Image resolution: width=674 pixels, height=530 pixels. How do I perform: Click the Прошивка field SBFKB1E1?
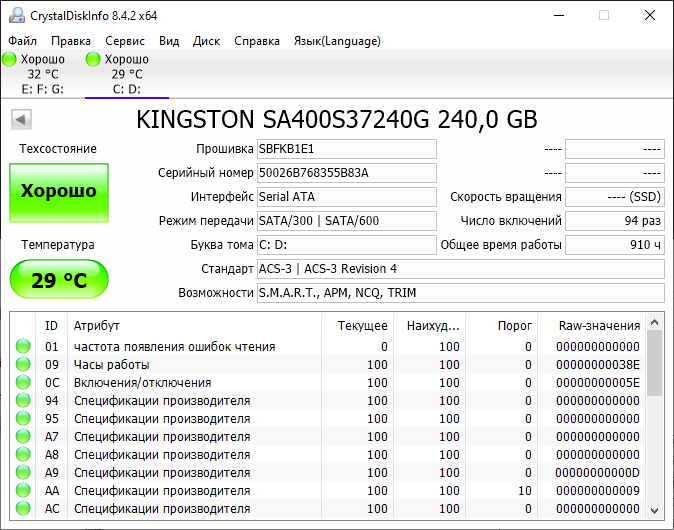coord(347,149)
